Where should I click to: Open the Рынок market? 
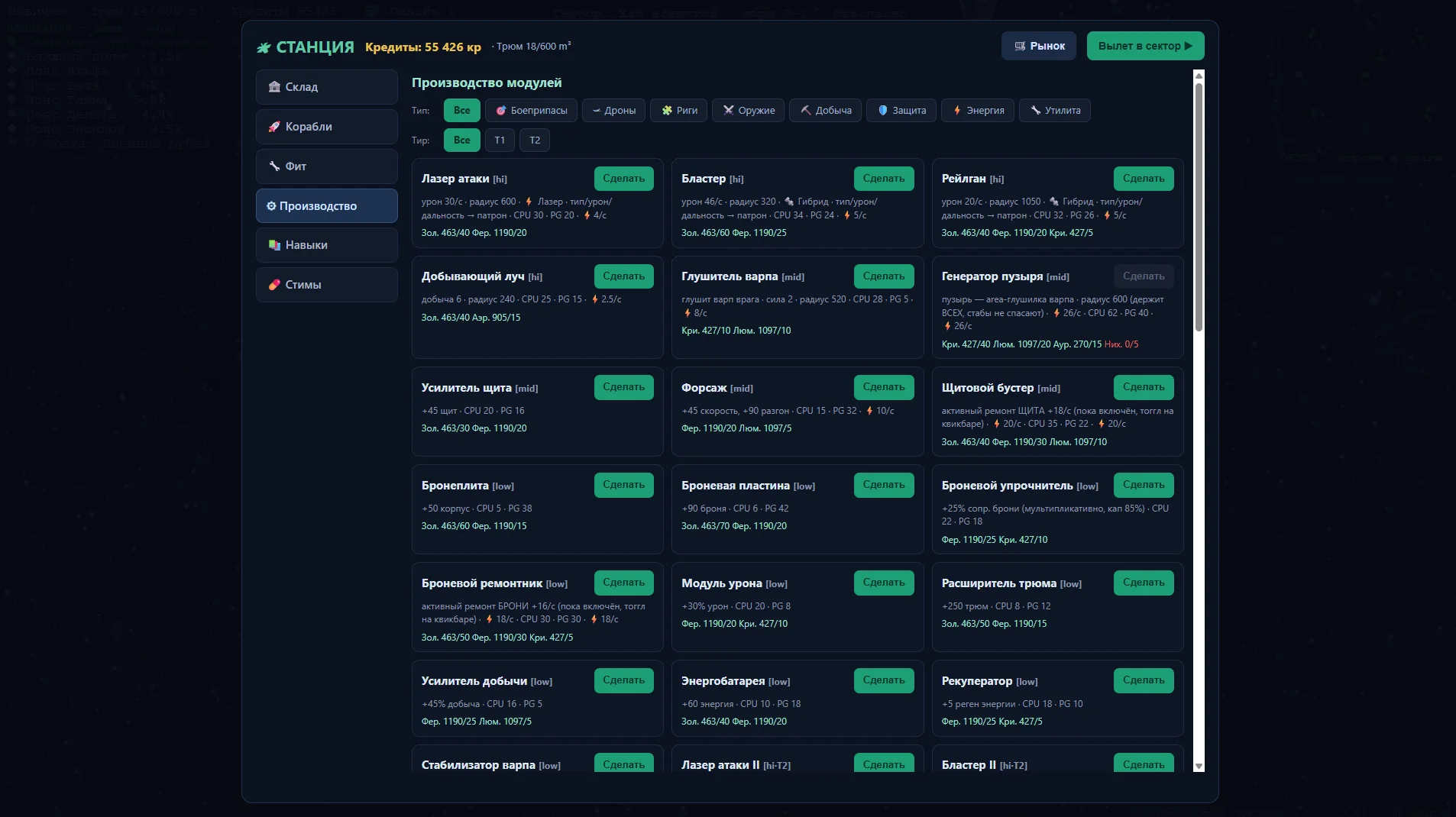(x=1039, y=46)
